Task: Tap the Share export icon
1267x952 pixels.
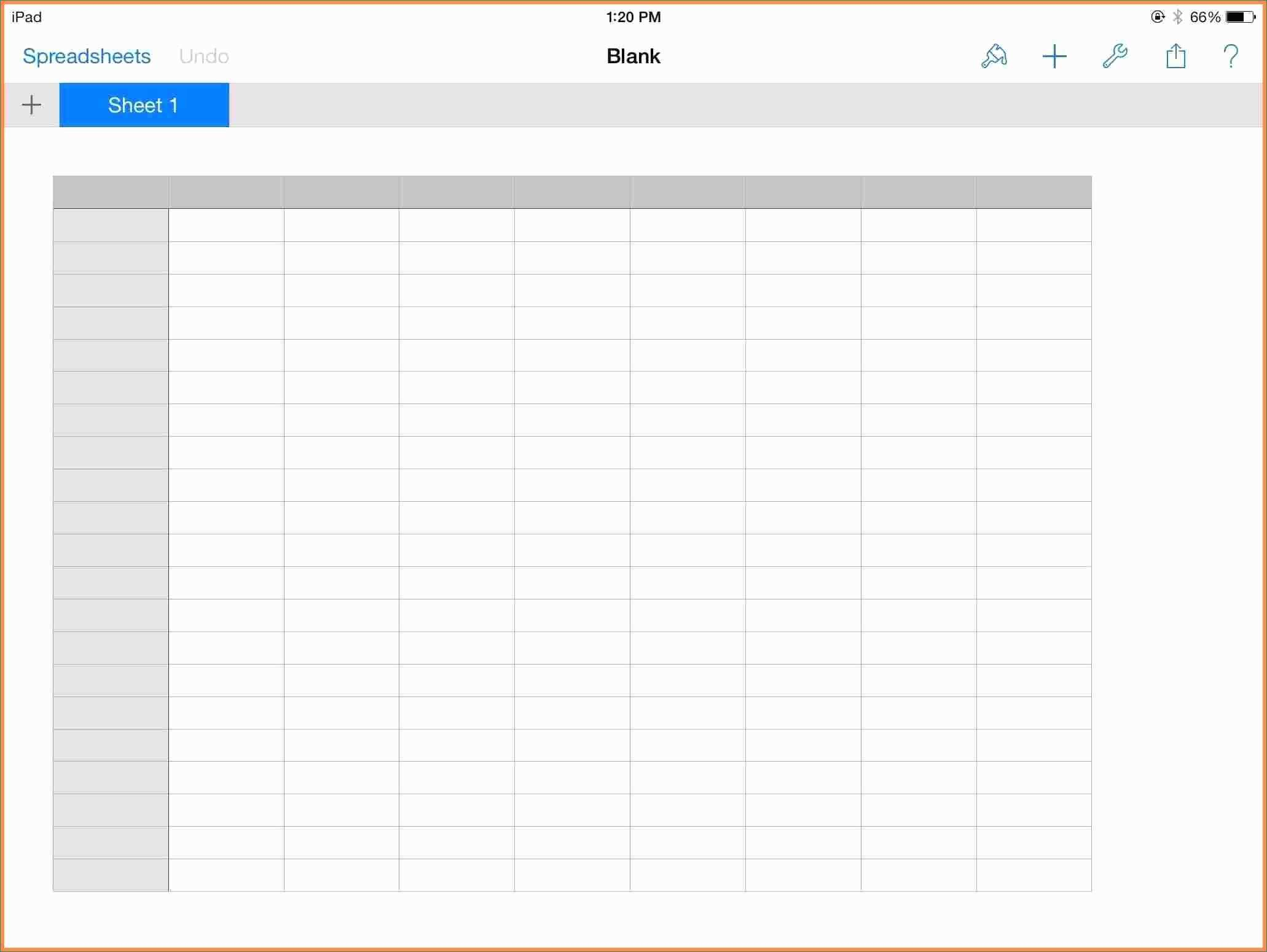Action: coord(1175,56)
